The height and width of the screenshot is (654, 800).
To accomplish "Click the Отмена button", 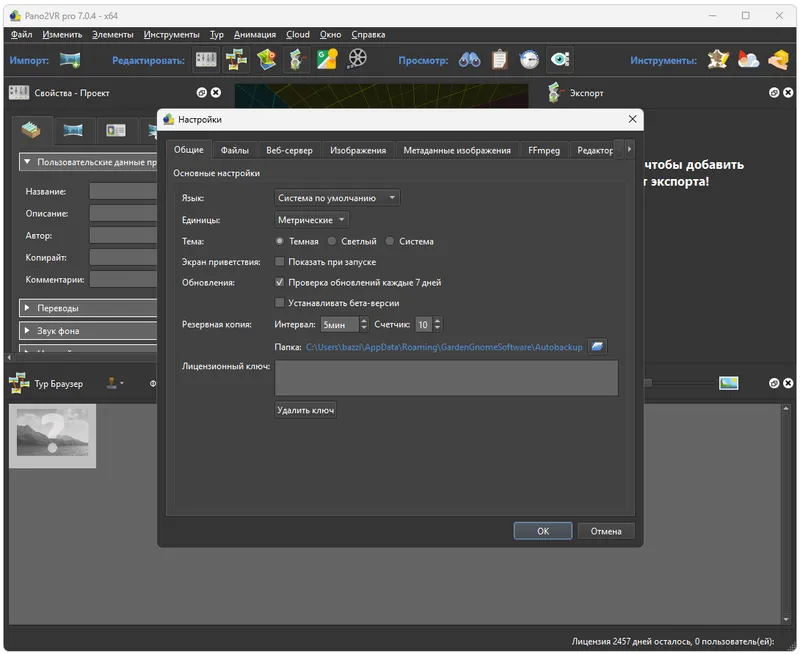I will (606, 531).
